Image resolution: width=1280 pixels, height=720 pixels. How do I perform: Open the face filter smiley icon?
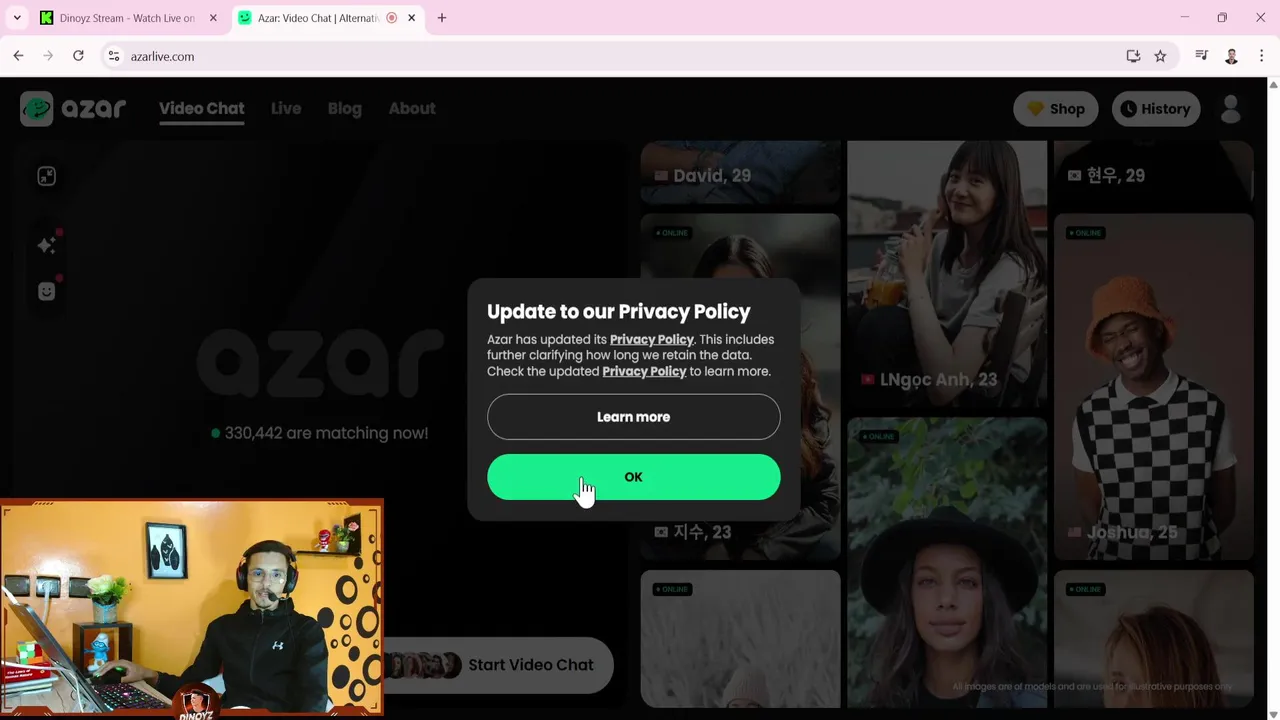click(x=46, y=291)
